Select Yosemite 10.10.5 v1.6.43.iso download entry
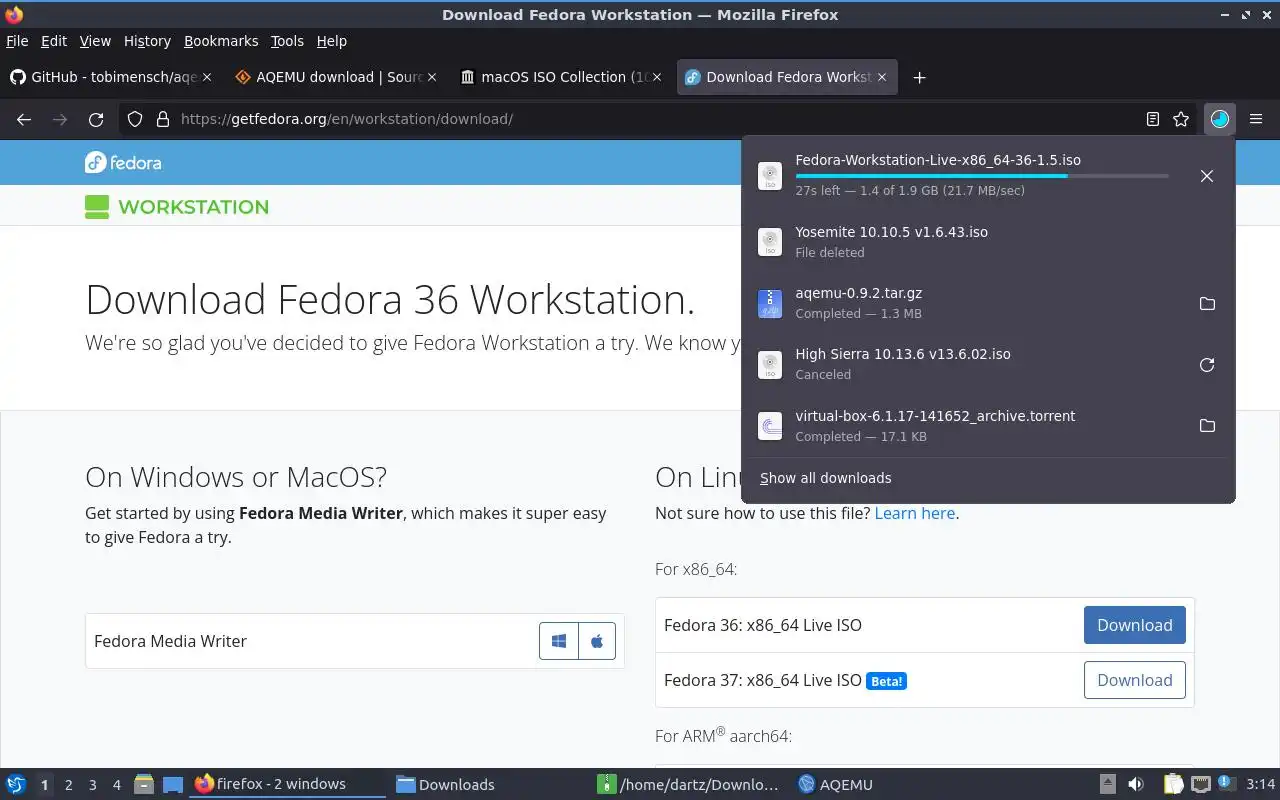Screen dimensions: 1280x800 (x=988, y=242)
